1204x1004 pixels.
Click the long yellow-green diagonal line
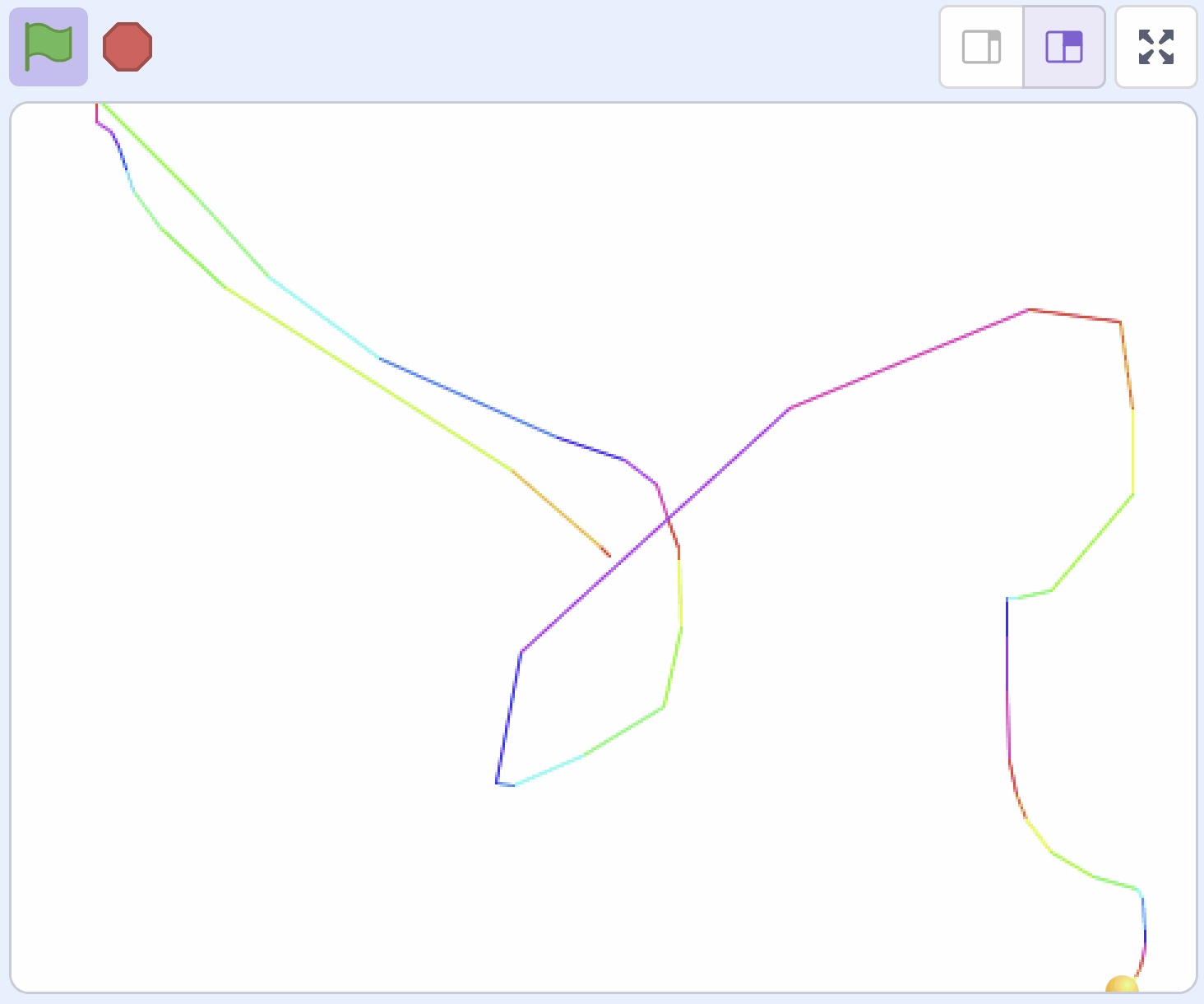(x=370, y=379)
